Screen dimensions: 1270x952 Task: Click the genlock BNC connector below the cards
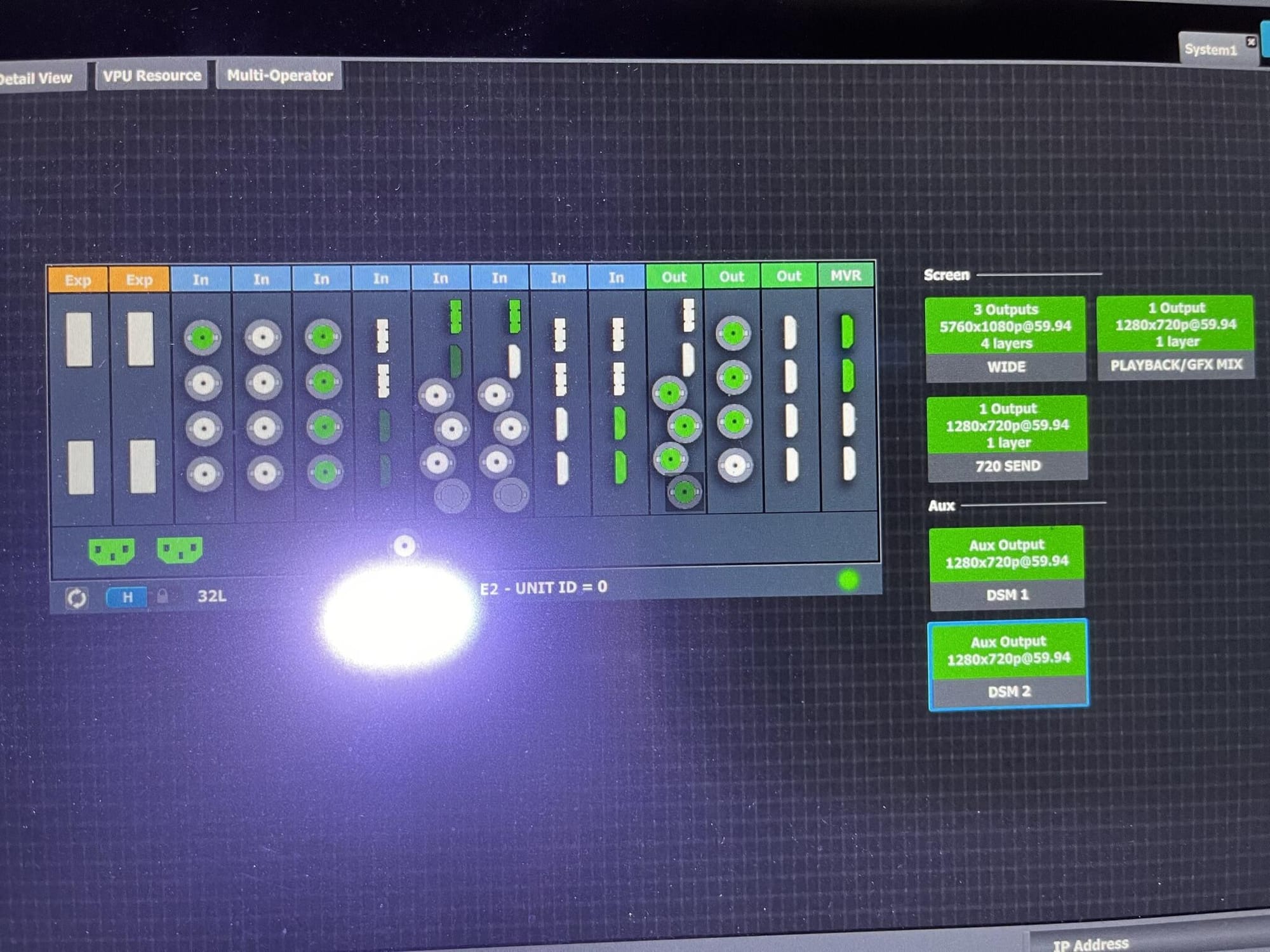tap(404, 545)
